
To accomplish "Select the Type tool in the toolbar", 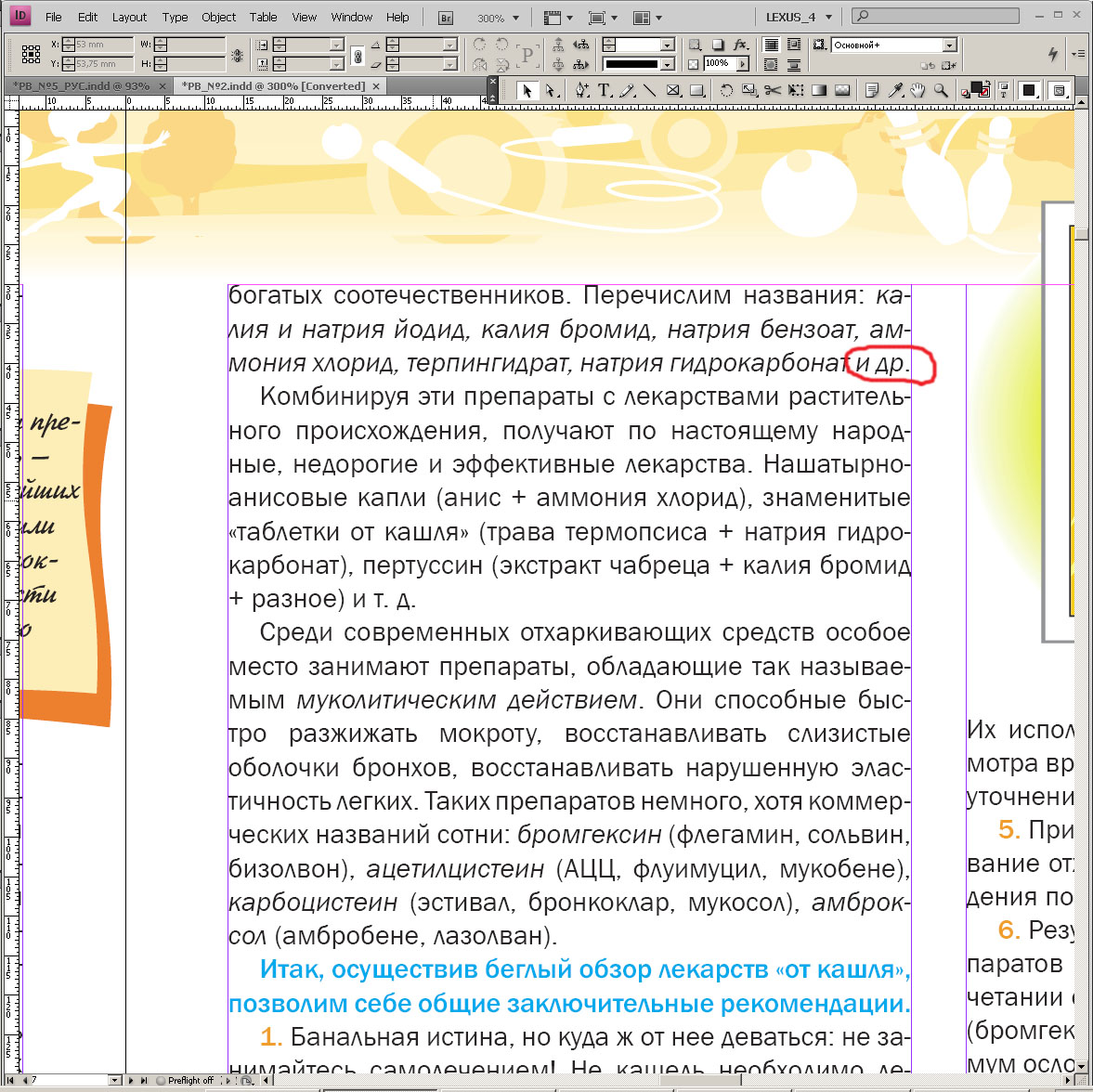I will pyautogui.click(x=605, y=90).
